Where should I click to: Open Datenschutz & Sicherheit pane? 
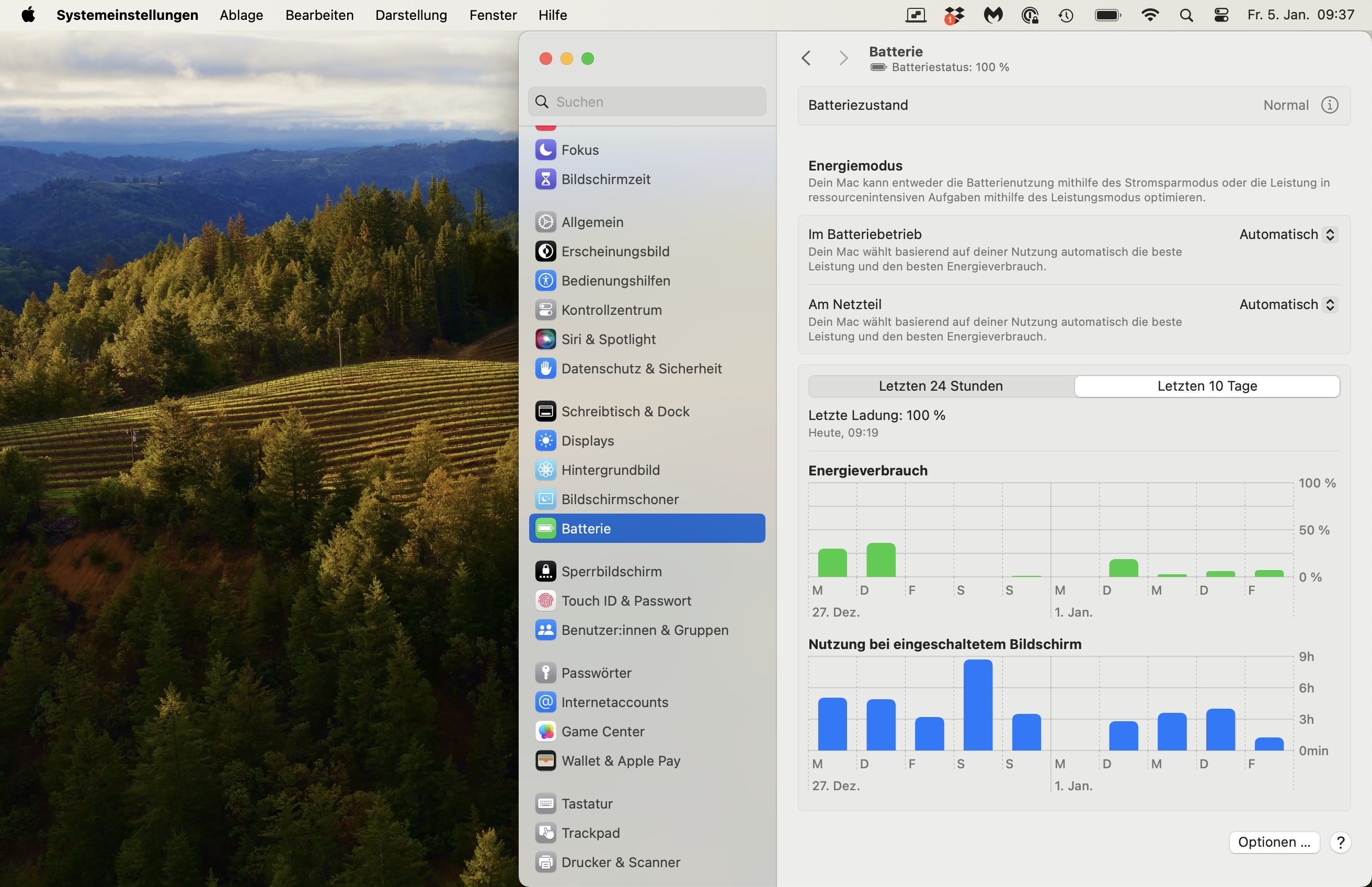(x=641, y=369)
